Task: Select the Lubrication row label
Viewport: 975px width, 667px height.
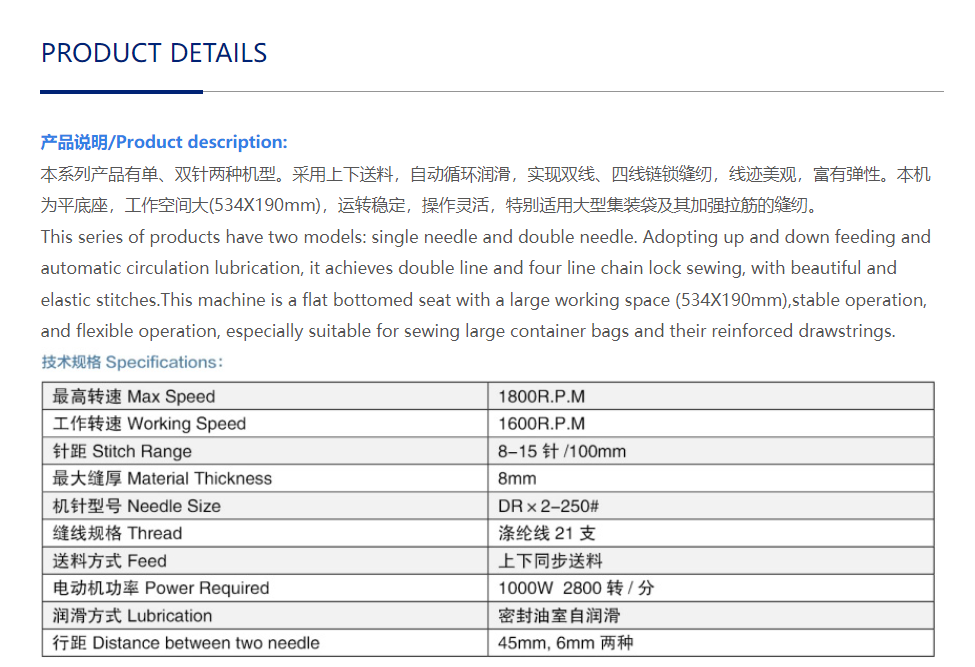Action: [x=132, y=615]
